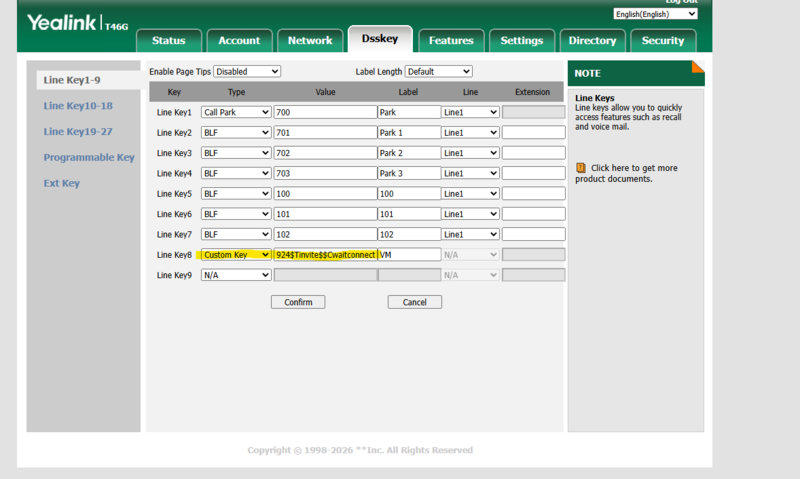Click the Park label field
The height and width of the screenshot is (479, 800).
pos(409,112)
